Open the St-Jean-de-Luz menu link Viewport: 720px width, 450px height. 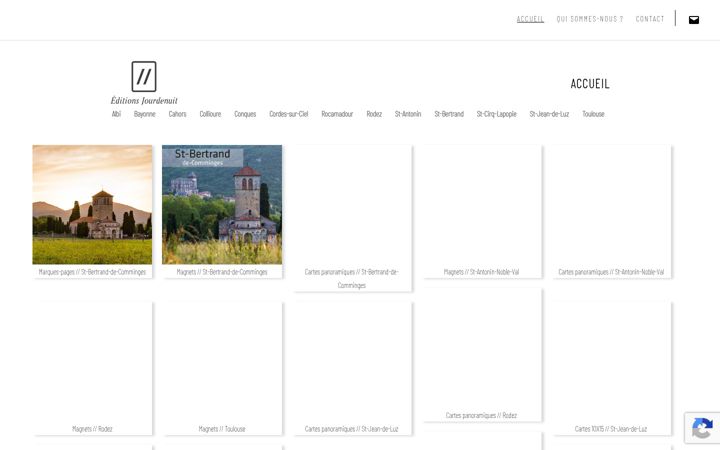549,114
